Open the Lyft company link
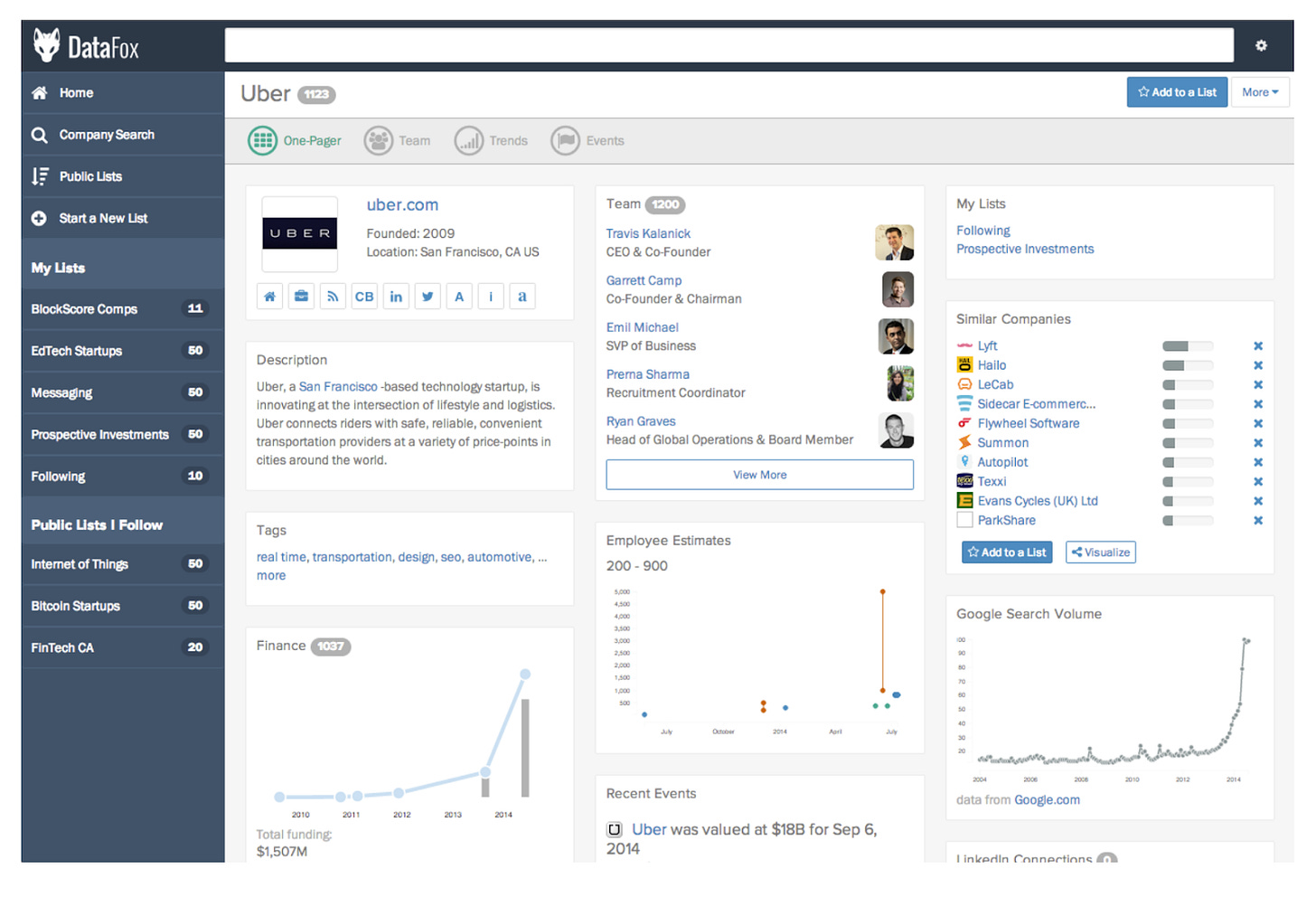Image resolution: width=1316 pixels, height=897 pixels. coord(987,346)
